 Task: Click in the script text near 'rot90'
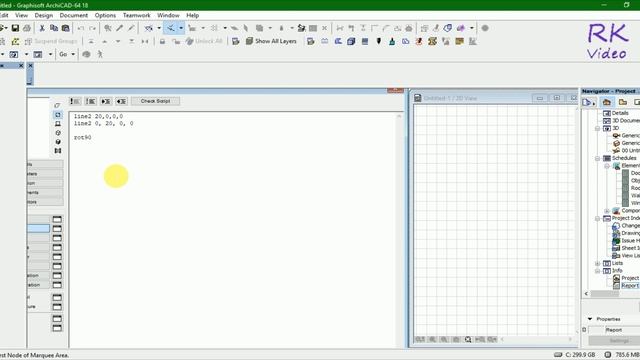[82, 138]
